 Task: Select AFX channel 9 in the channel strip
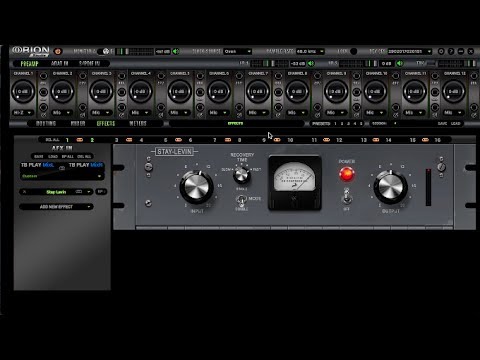coord(264,140)
